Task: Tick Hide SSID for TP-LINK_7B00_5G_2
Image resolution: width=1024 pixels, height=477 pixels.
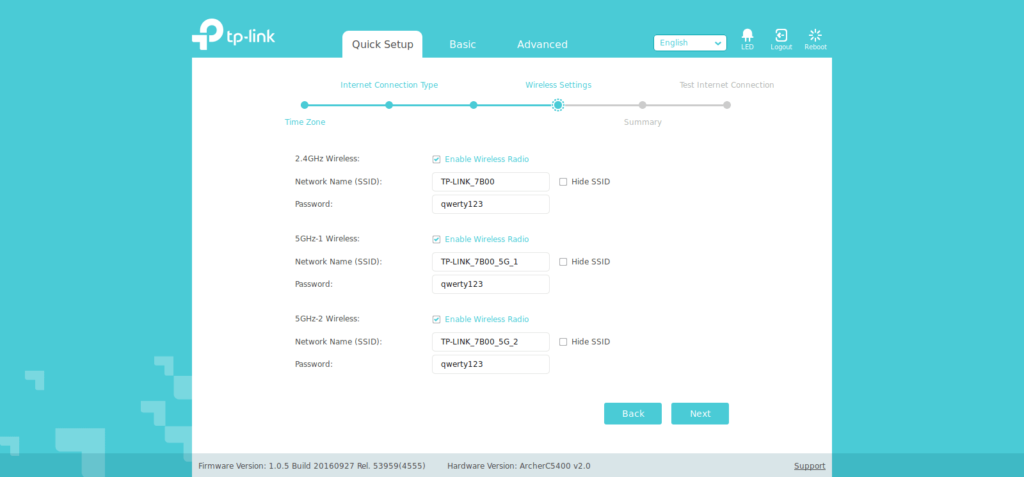Action: [563, 342]
